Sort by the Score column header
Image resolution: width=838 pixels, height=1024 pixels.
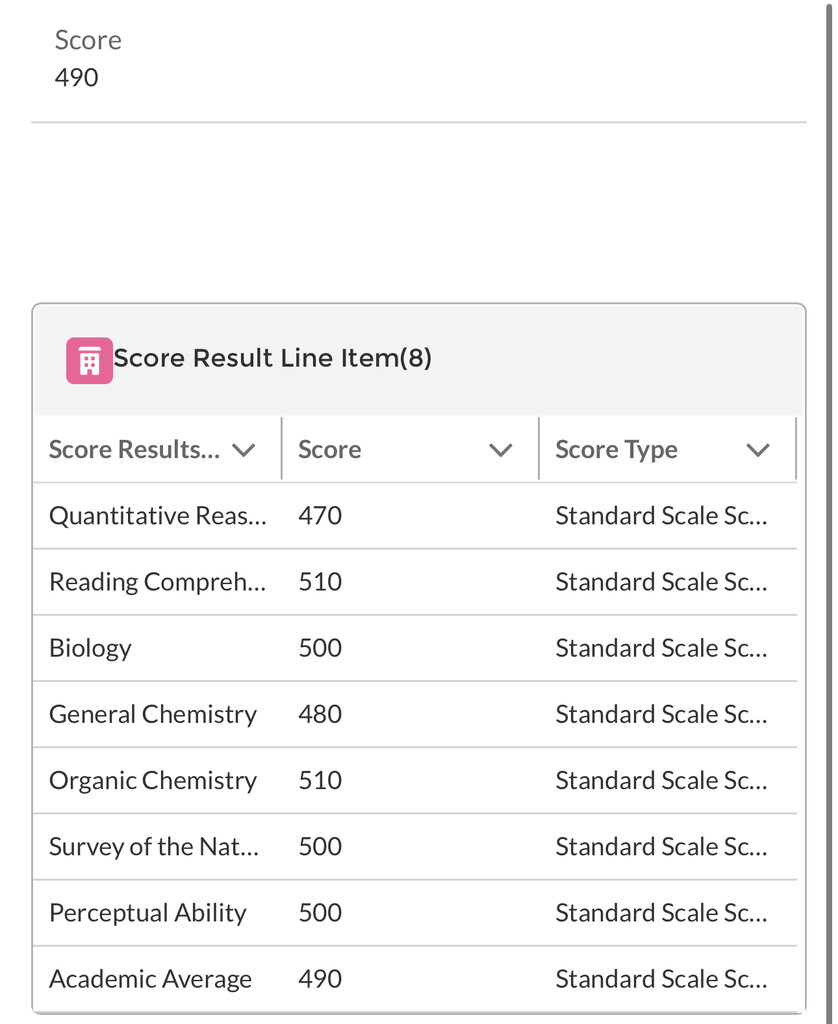[x=330, y=449]
